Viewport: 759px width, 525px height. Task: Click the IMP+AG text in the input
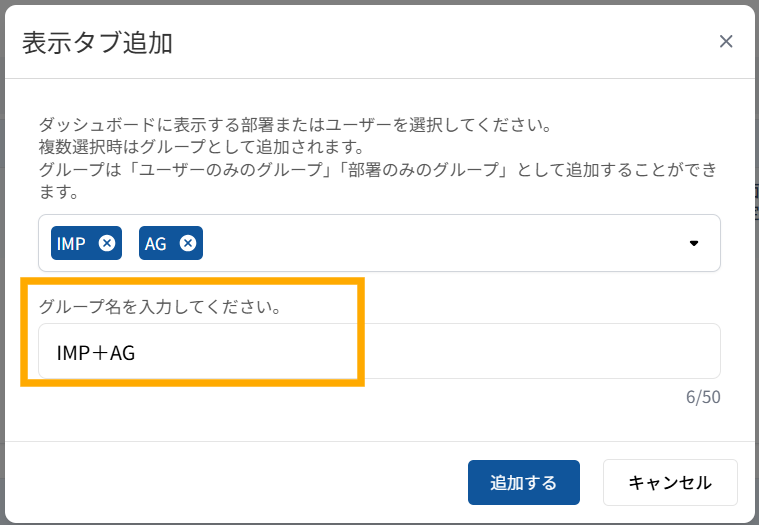pos(96,351)
